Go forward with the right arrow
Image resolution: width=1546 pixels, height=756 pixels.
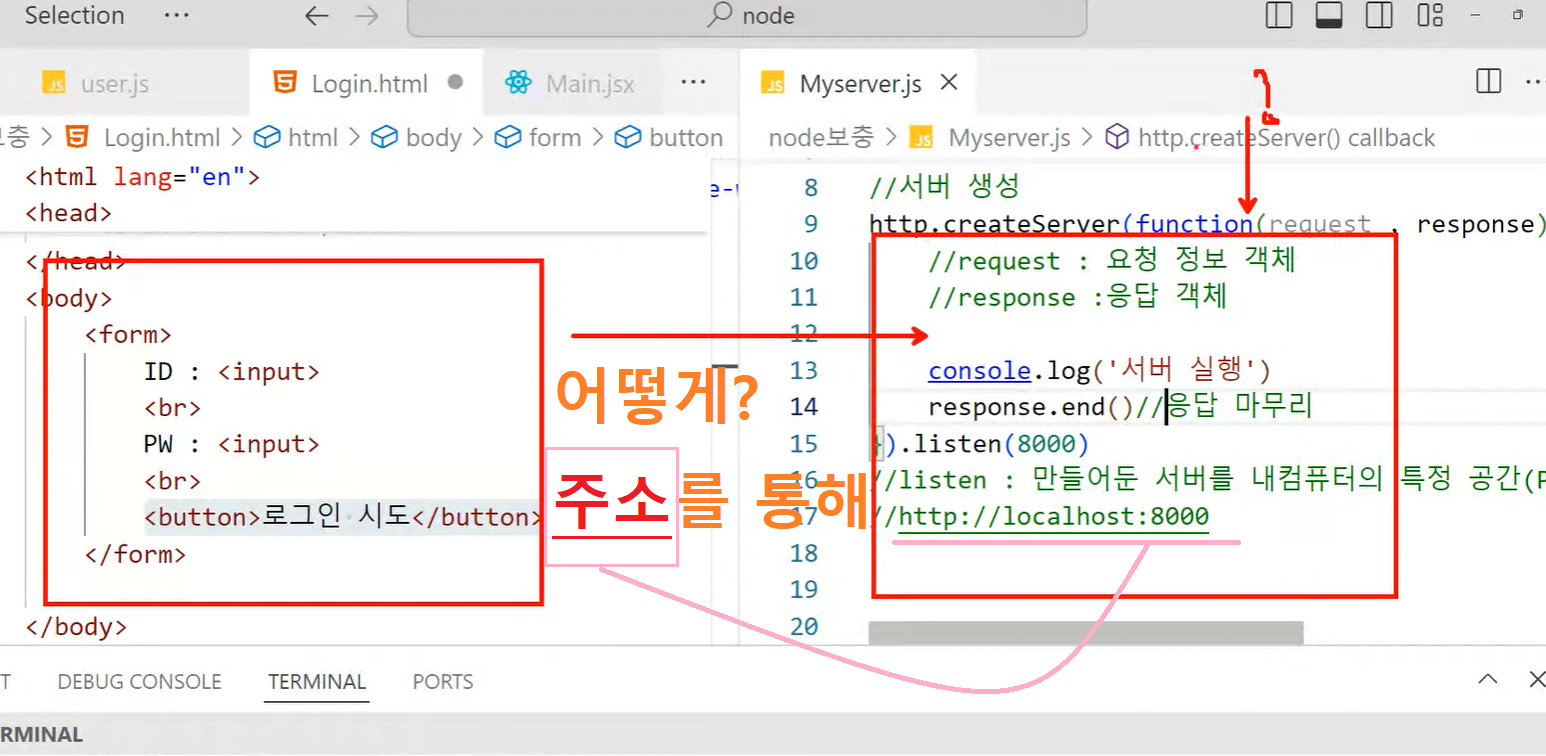367,16
